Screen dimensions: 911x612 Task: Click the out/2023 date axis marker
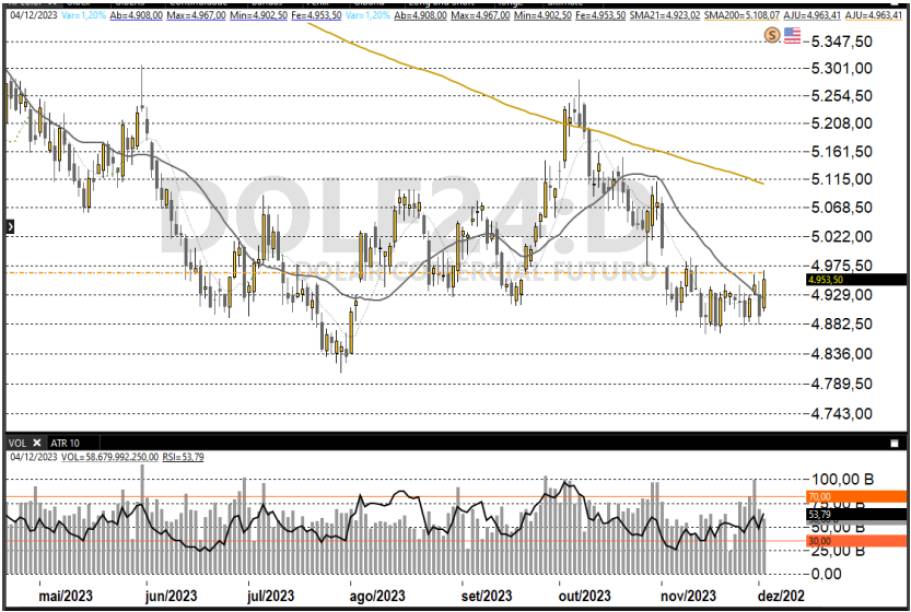click(x=583, y=595)
